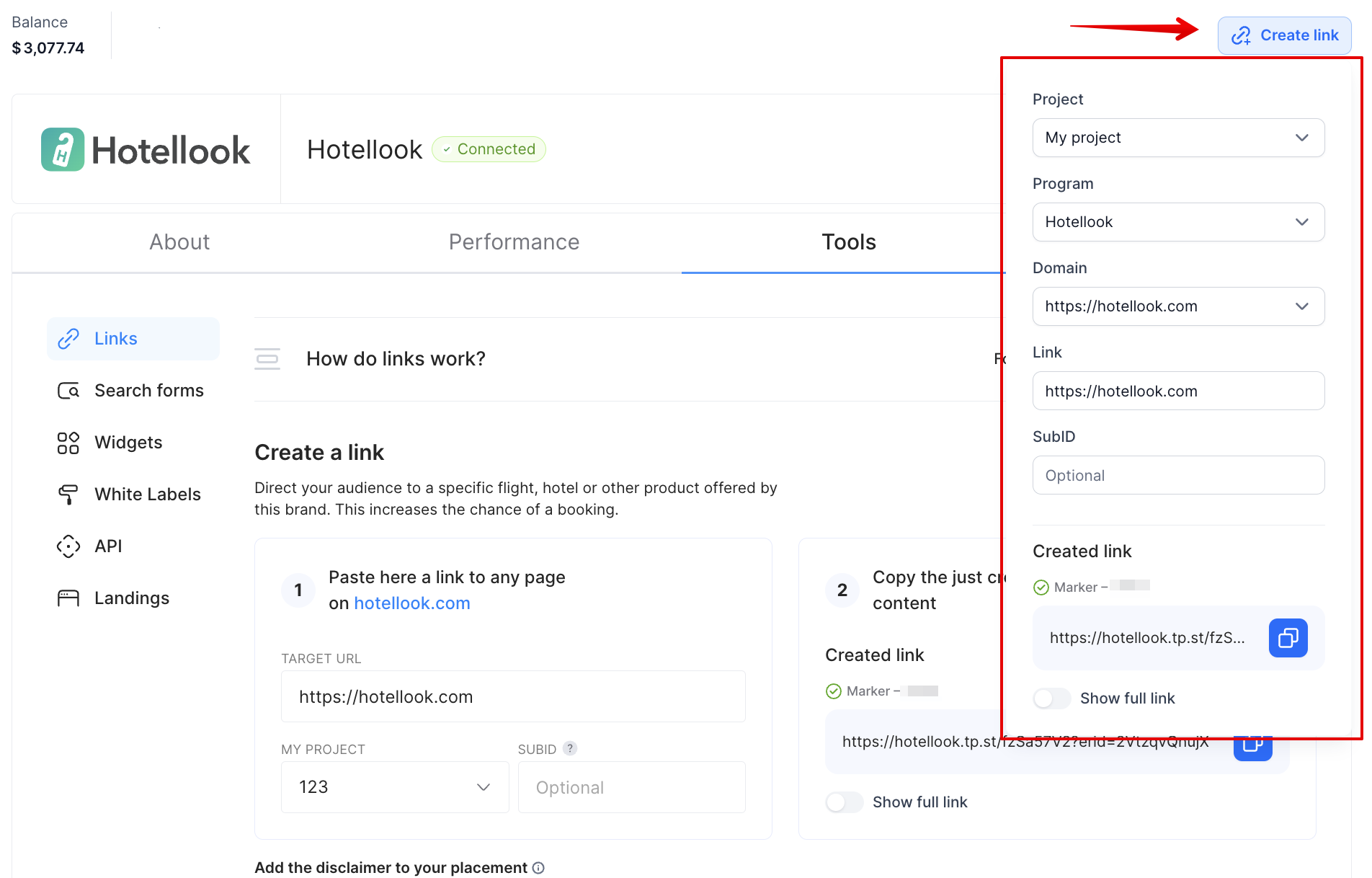The height and width of the screenshot is (878, 1372).
Task: Open the Program dropdown showing Hotellook
Action: pos(1178,222)
